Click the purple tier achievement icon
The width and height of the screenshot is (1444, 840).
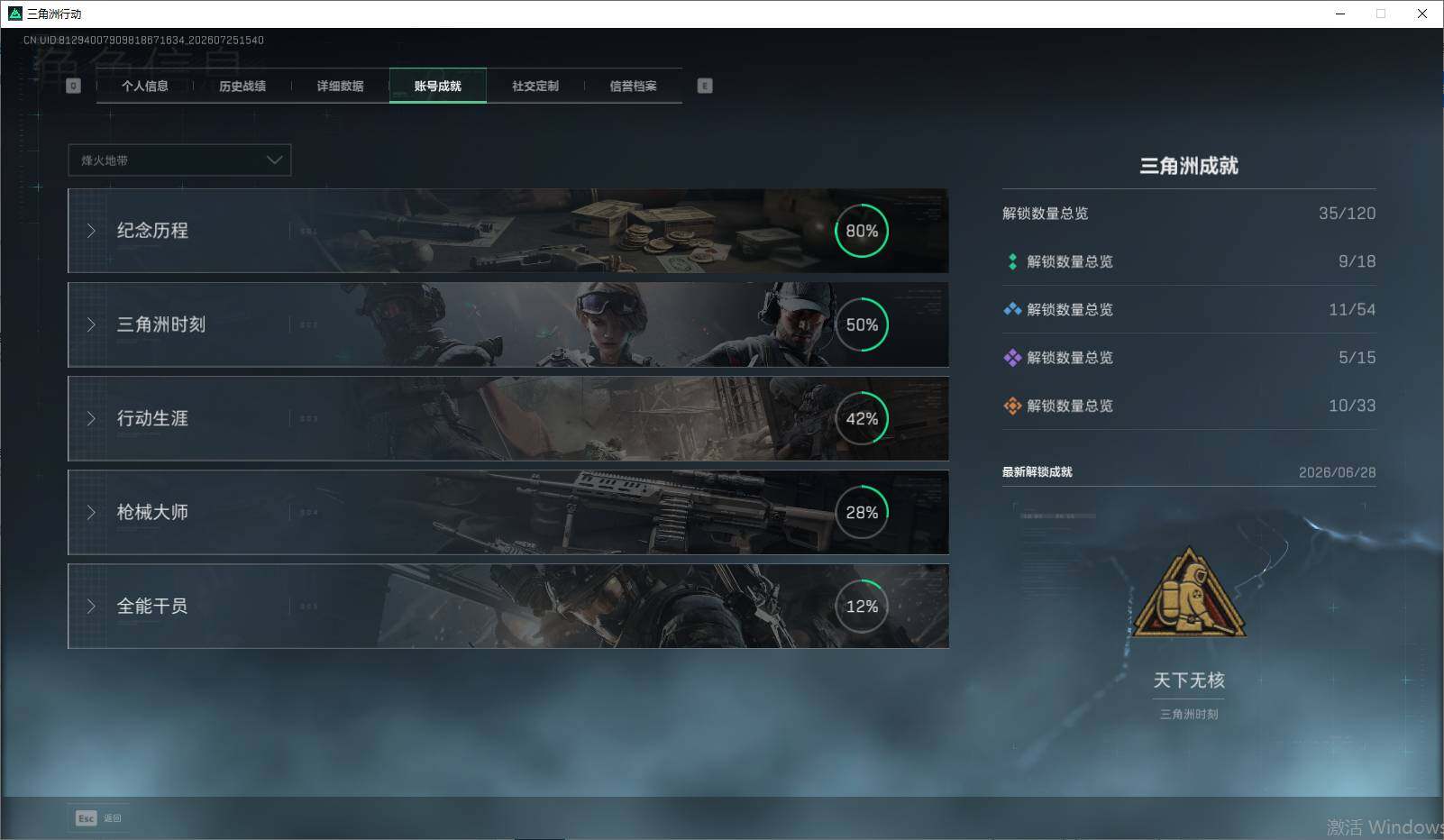[x=1012, y=358]
